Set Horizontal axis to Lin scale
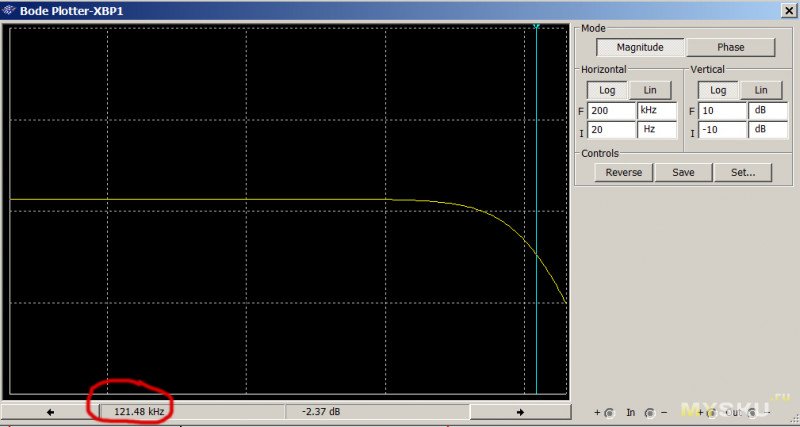This screenshot has width=800, height=427. [x=650, y=90]
